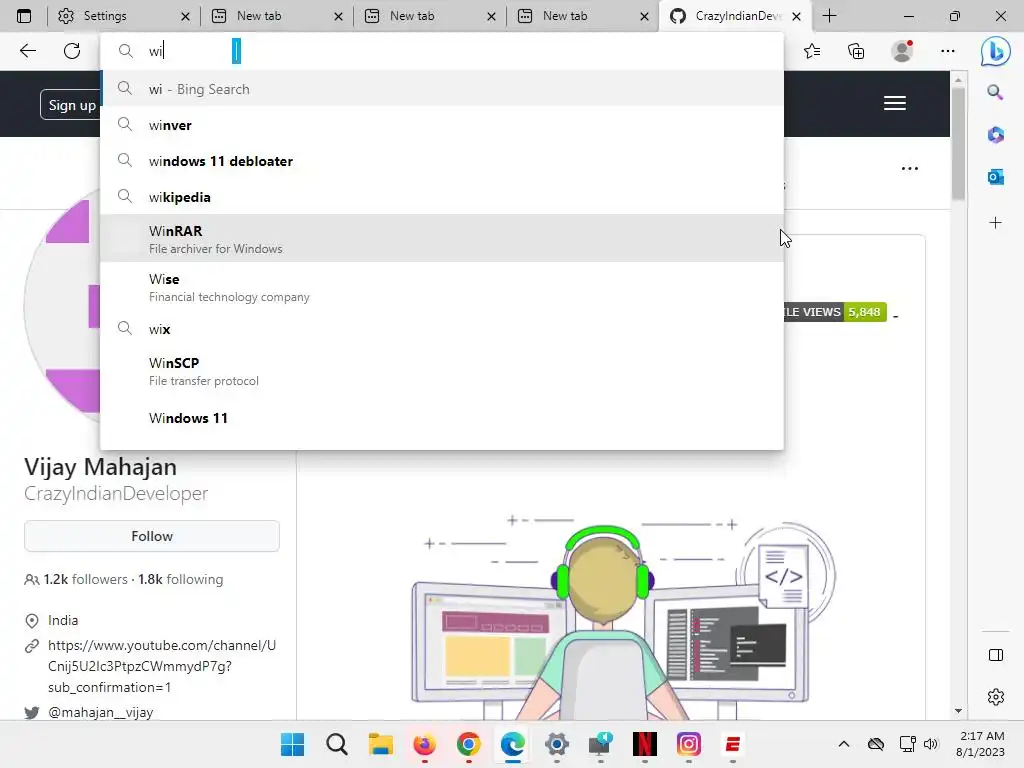
Task: Follow Vijay Mahajan
Action: (152, 536)
